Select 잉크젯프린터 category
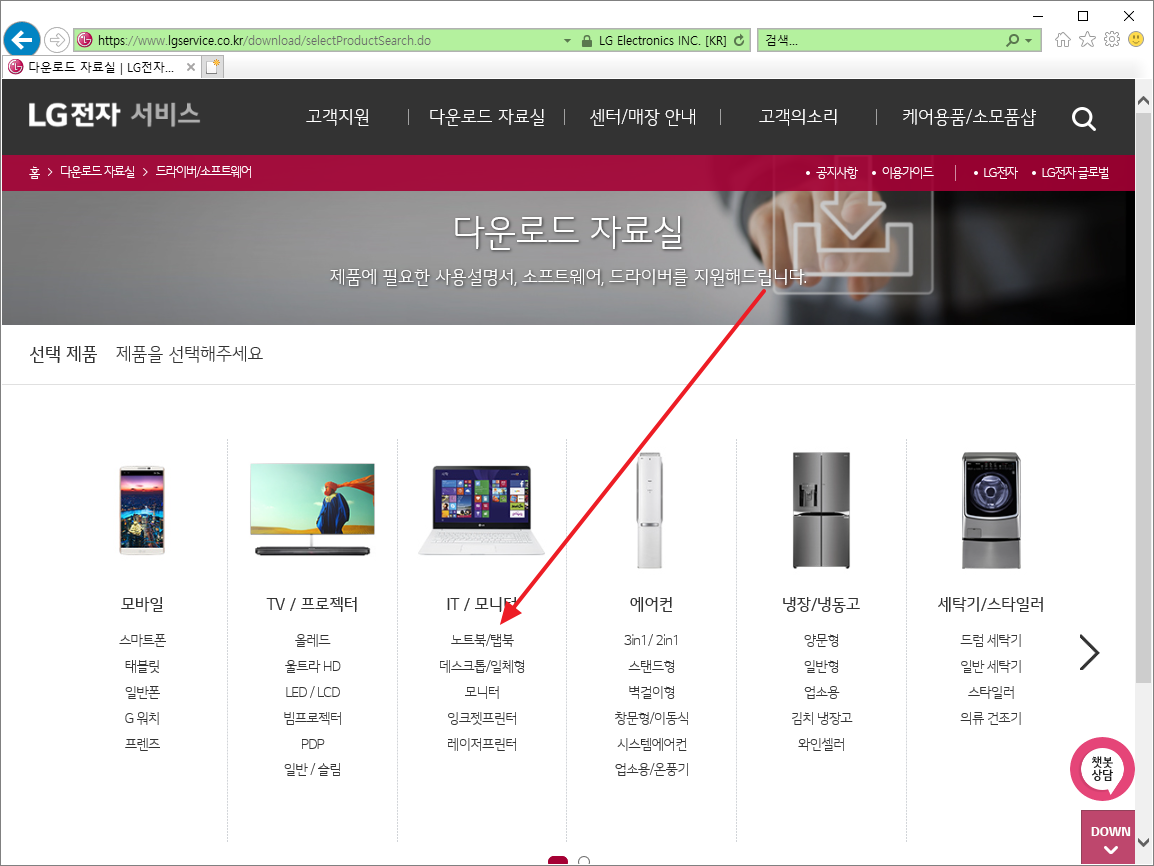This screenshot has height=866, width=1154. [x=482, y=718]
